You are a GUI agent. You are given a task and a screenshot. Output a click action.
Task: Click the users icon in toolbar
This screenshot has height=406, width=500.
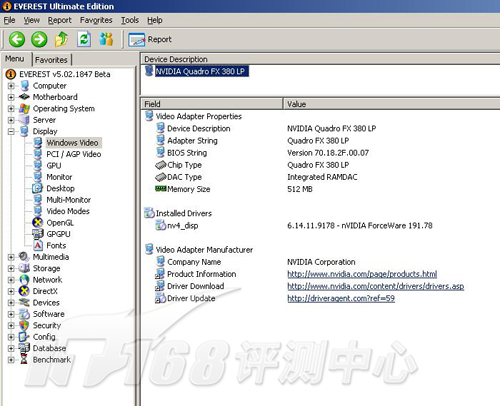[x=106, y=39]
